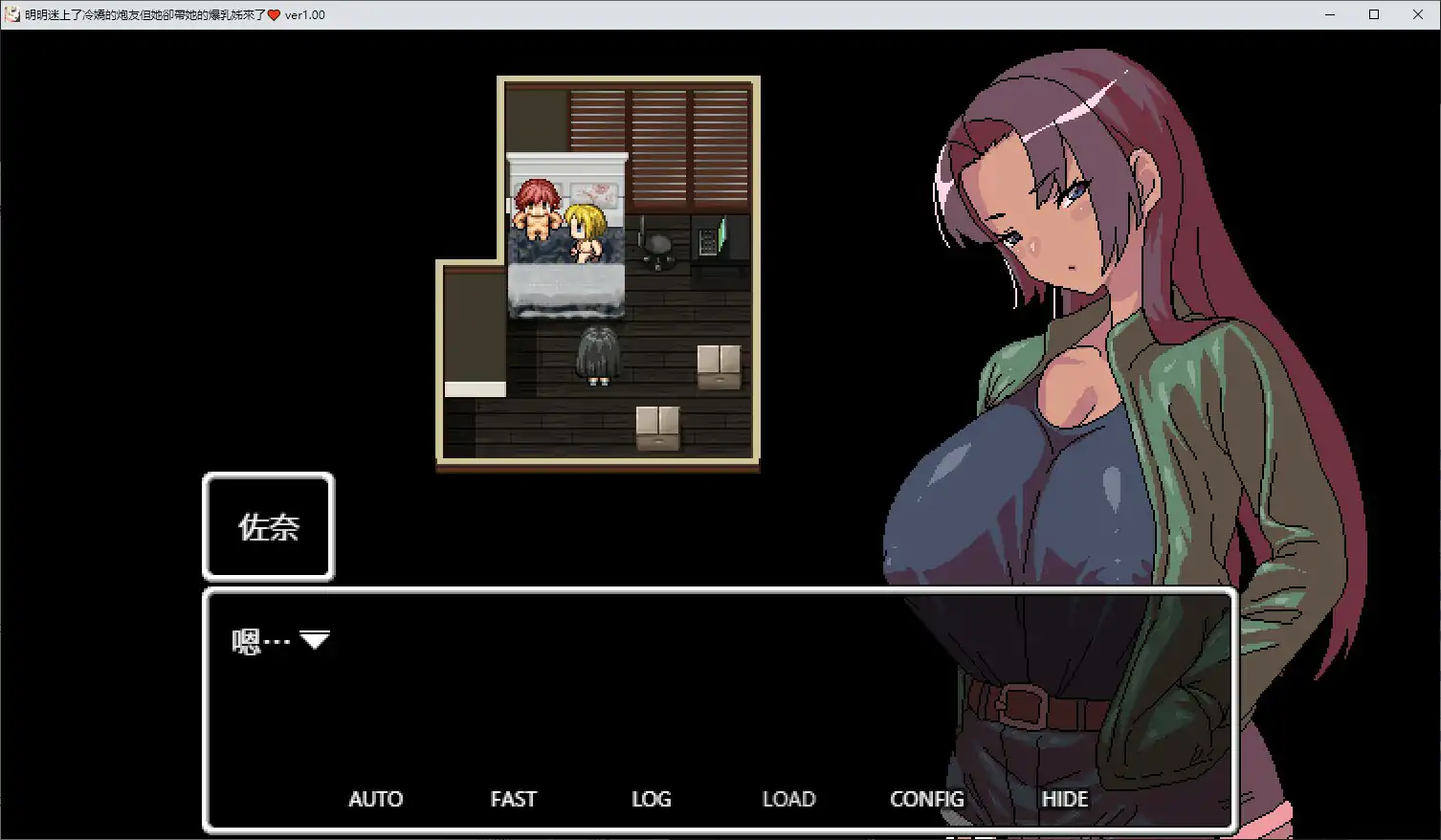The height and width of the screenshot is (840, 1441).
Task: Click the 佐奈 speaker name box
Action: [x=268, y=526]
